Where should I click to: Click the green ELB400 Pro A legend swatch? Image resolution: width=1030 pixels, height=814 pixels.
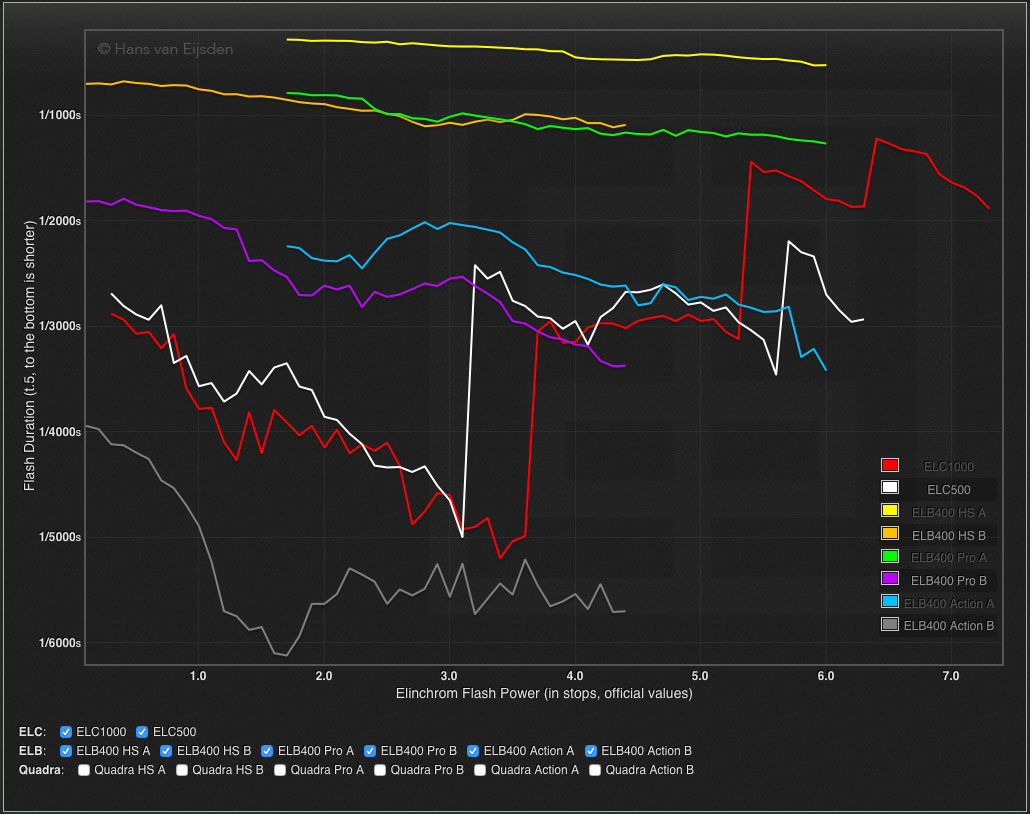pyautogui.click(x=890, y=556)
